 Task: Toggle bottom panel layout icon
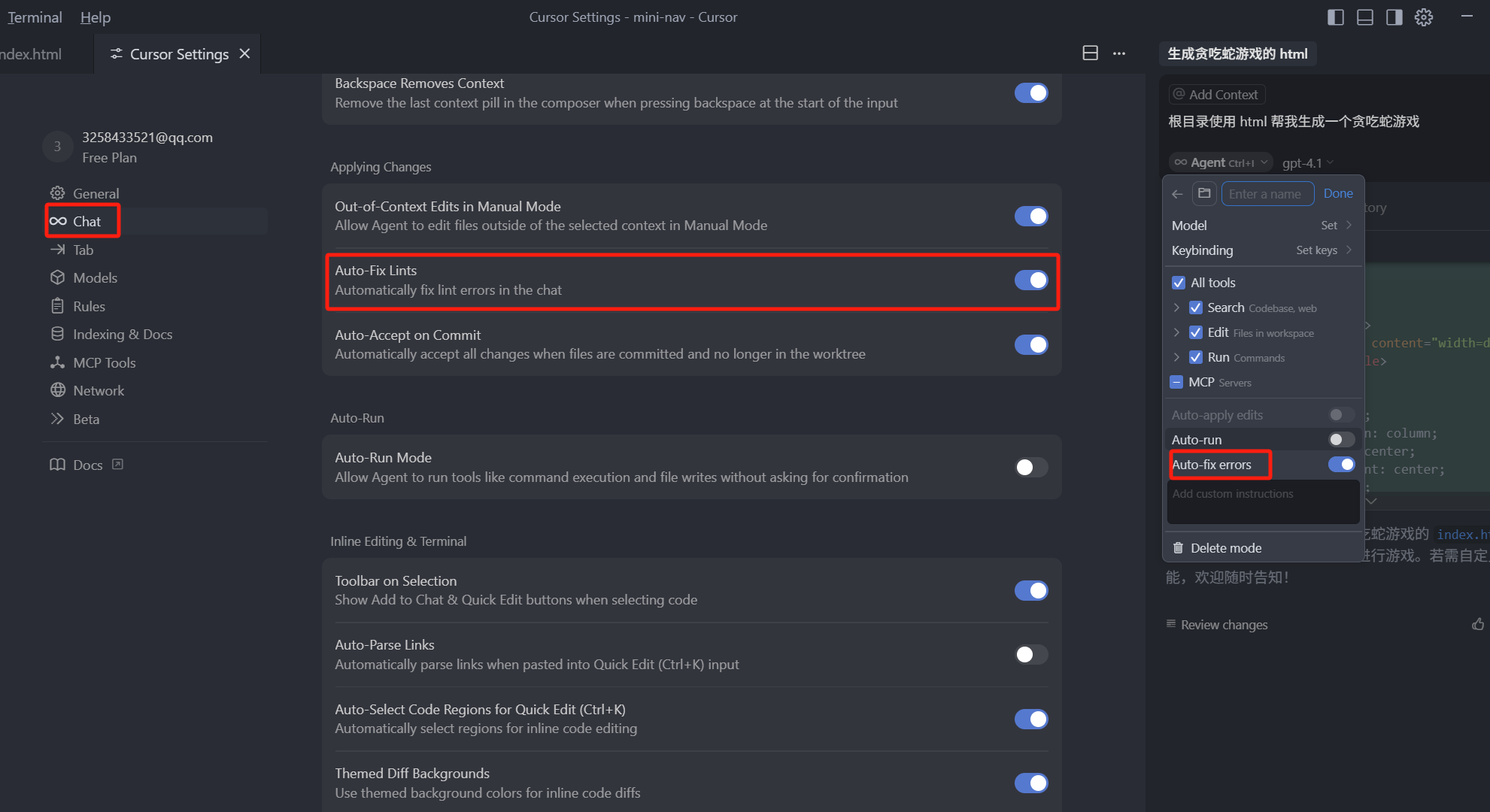click(x=1365, y=17)
